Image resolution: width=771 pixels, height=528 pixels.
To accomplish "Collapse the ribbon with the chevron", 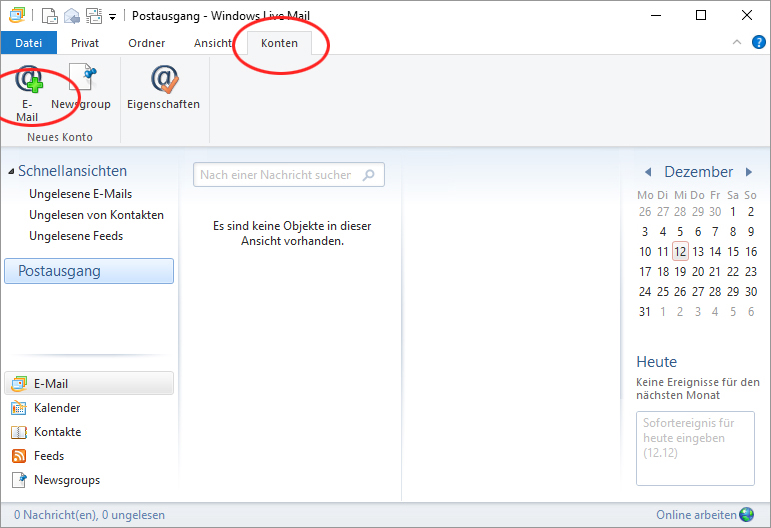I will pos(738,43).
